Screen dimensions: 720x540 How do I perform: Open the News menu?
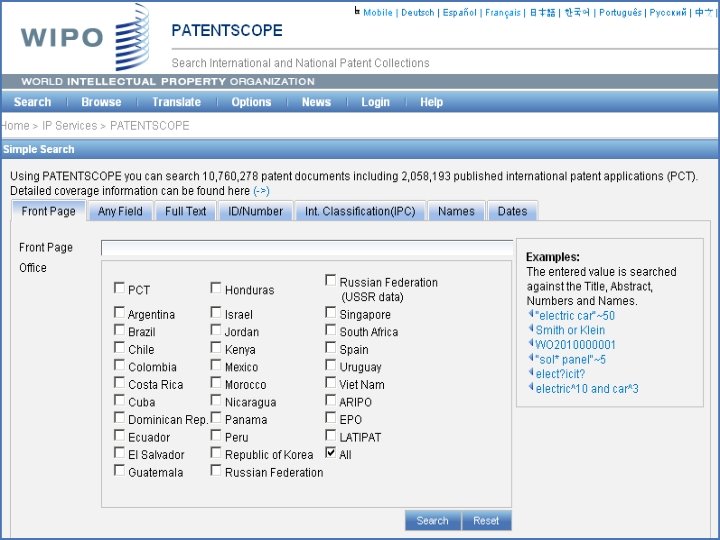(316, 102)
